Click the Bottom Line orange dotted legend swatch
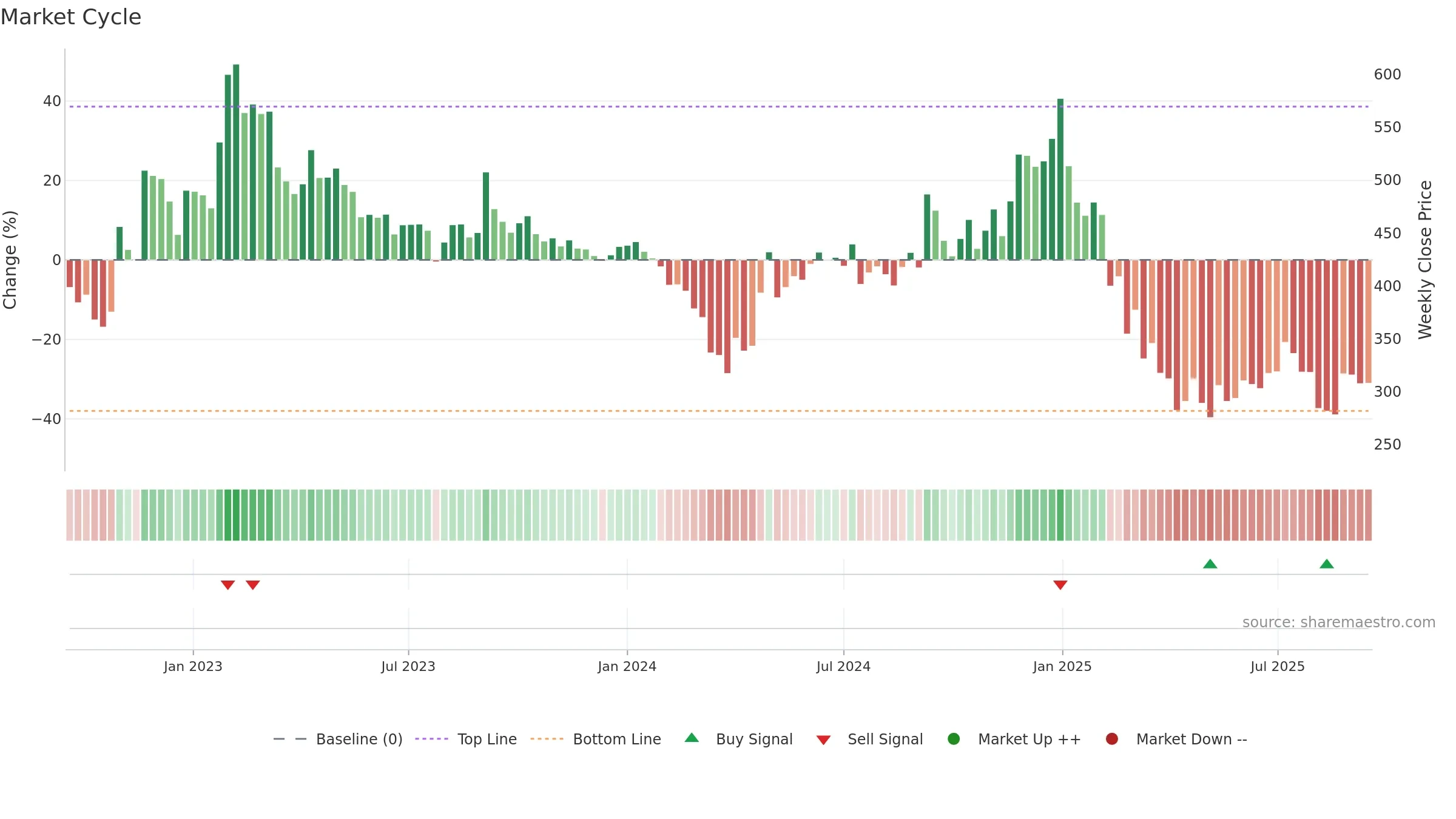The image size is (1456, 819). (547, 739)
